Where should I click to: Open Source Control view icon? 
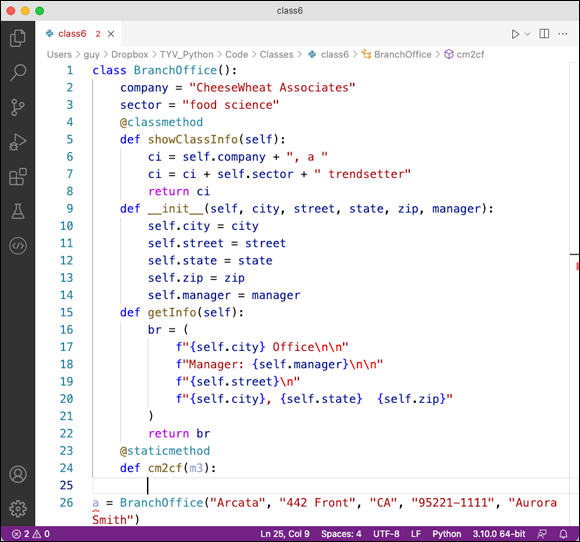click(x=18, y=107)
